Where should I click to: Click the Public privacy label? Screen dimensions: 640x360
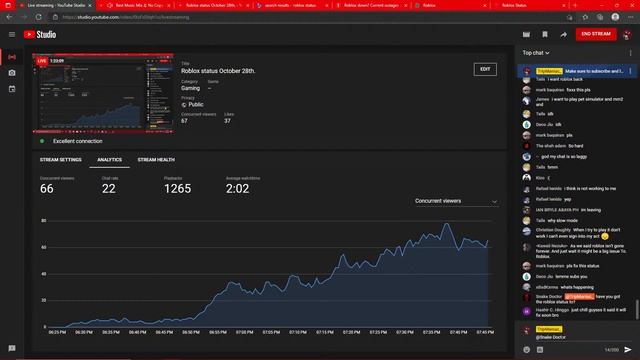pos(196,104)
